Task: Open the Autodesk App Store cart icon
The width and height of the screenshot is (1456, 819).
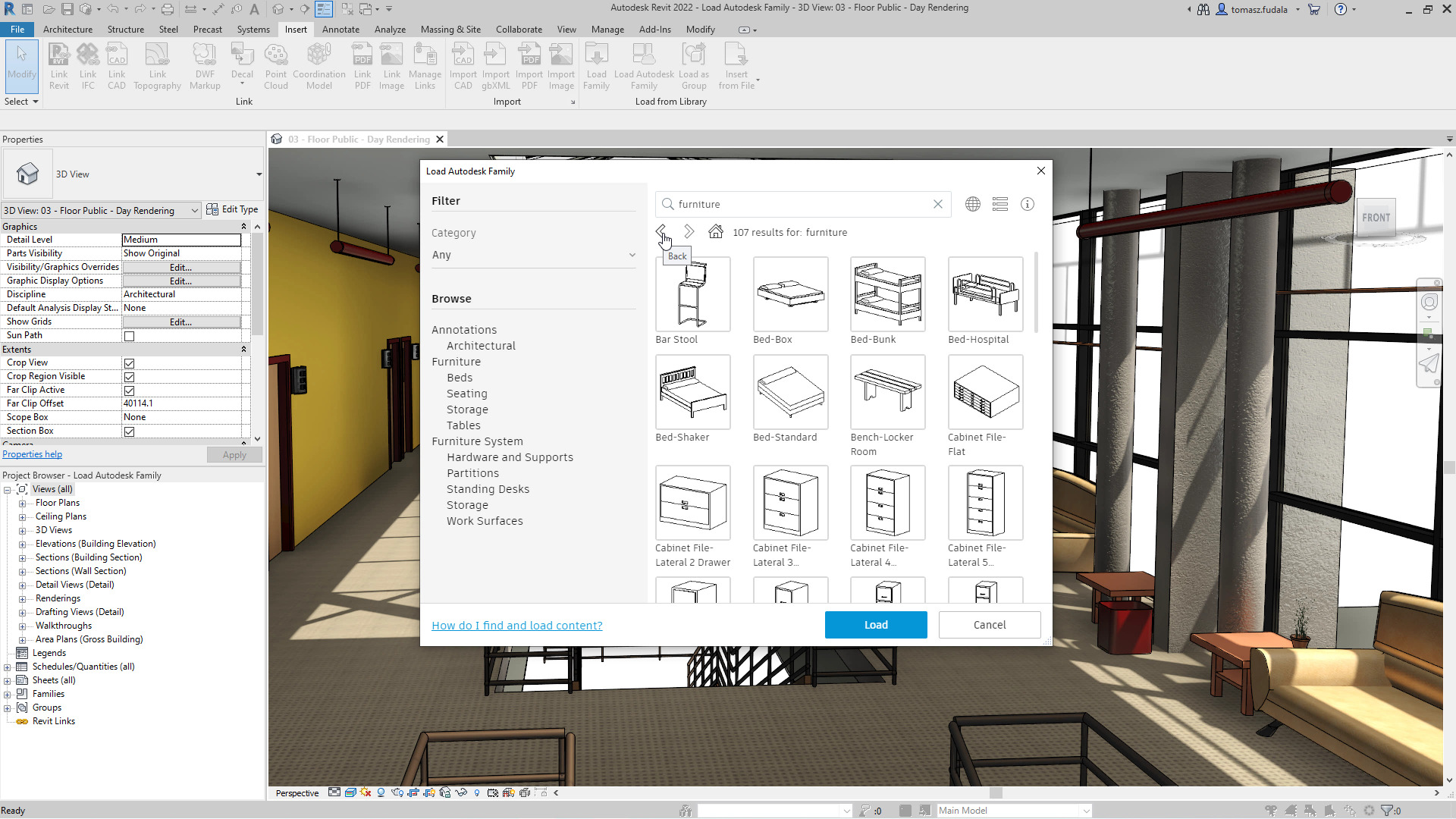Action: 1314,10
